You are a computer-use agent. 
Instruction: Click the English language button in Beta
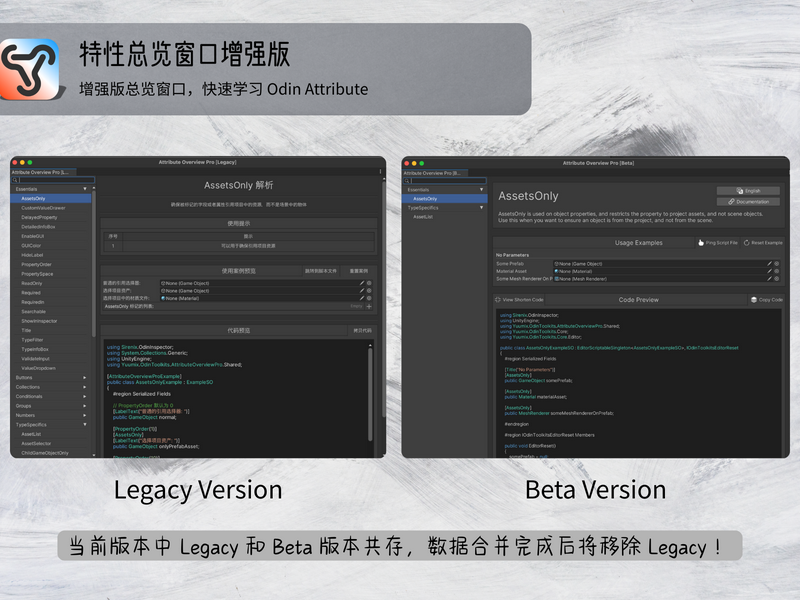coord(748,191)
